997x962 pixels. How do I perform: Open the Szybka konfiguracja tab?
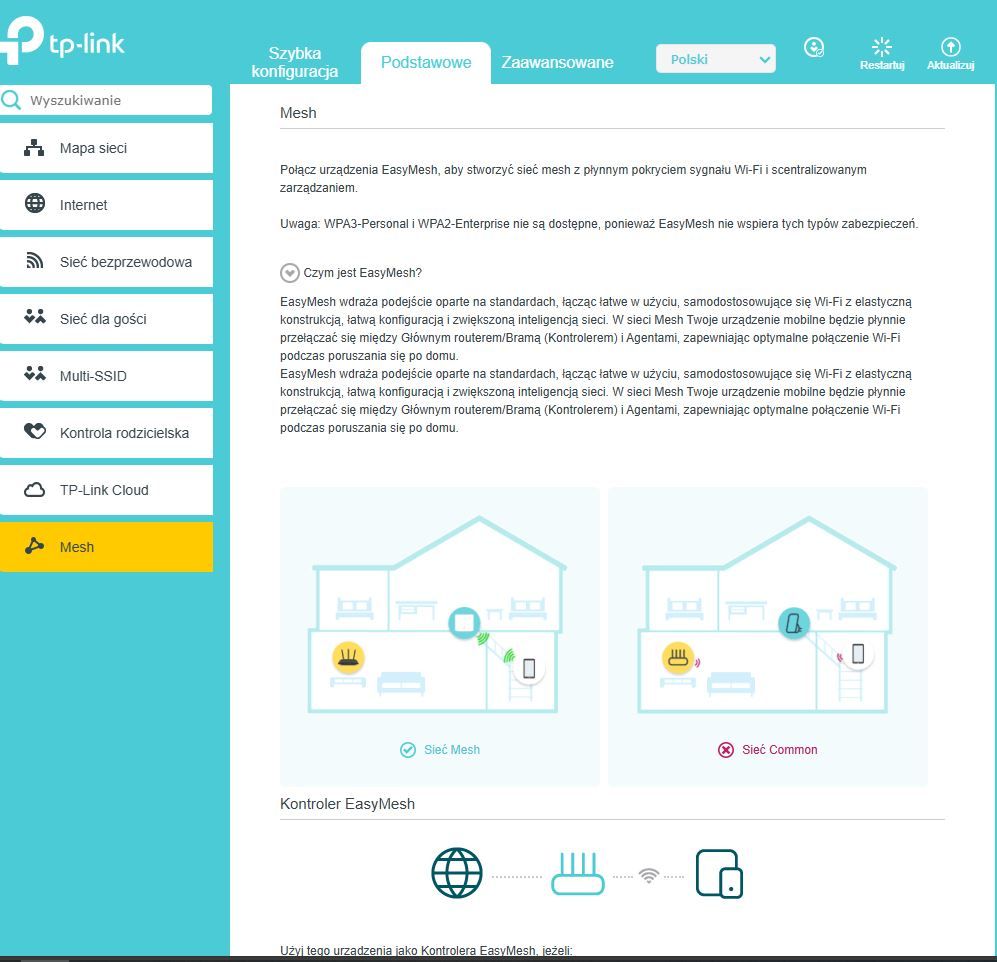(294, 62)
